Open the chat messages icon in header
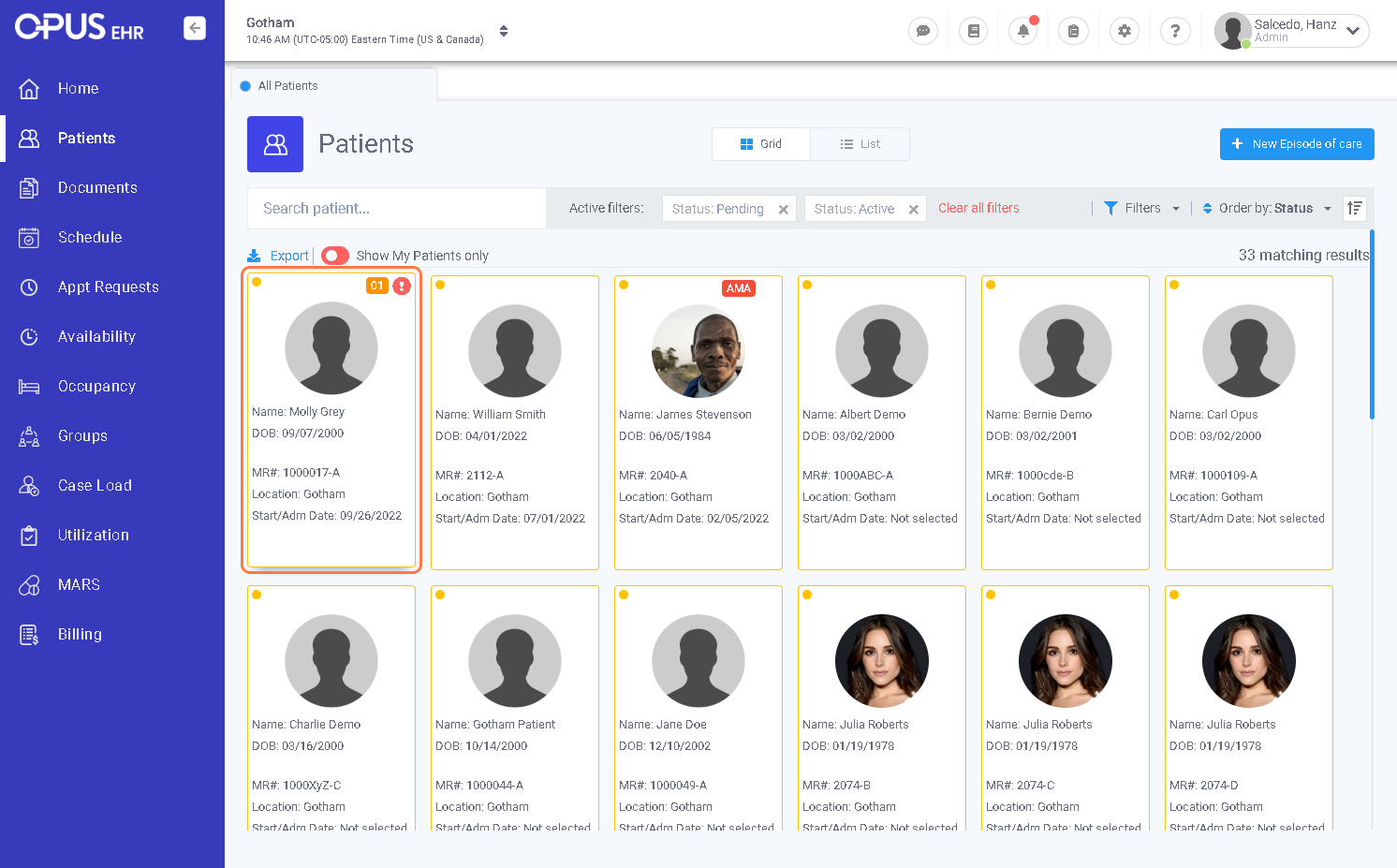This screenshot has width=1397, height=868. coord(923,31)
